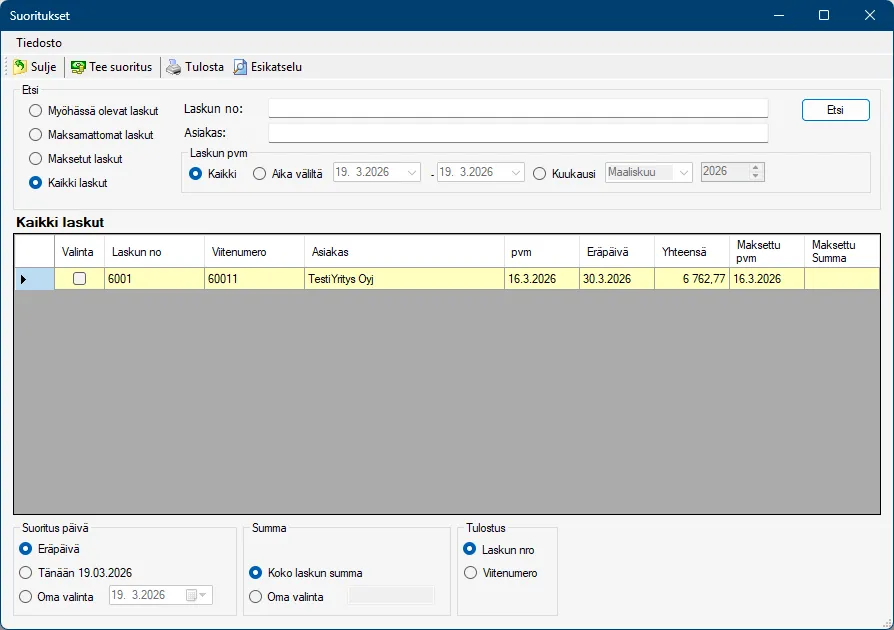This screenshot has width=894, height=630.
Task: Click the Tulosta printer icon
Action: 174,67
